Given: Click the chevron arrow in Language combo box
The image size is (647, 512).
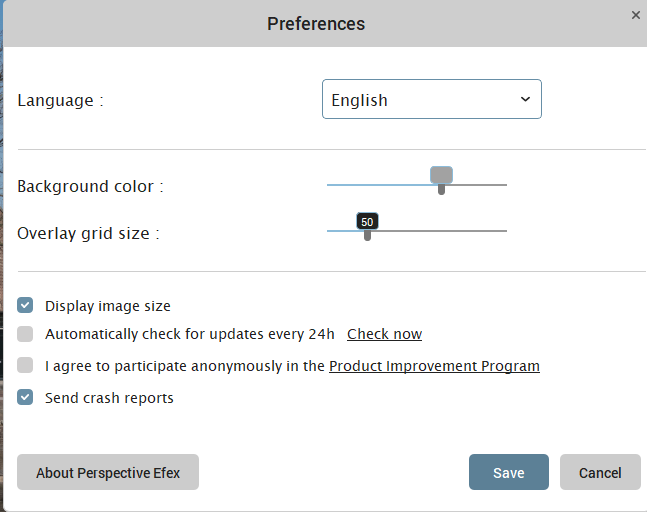Looking at the screenshot, I should pyautogui.click(x=526, y=100).
